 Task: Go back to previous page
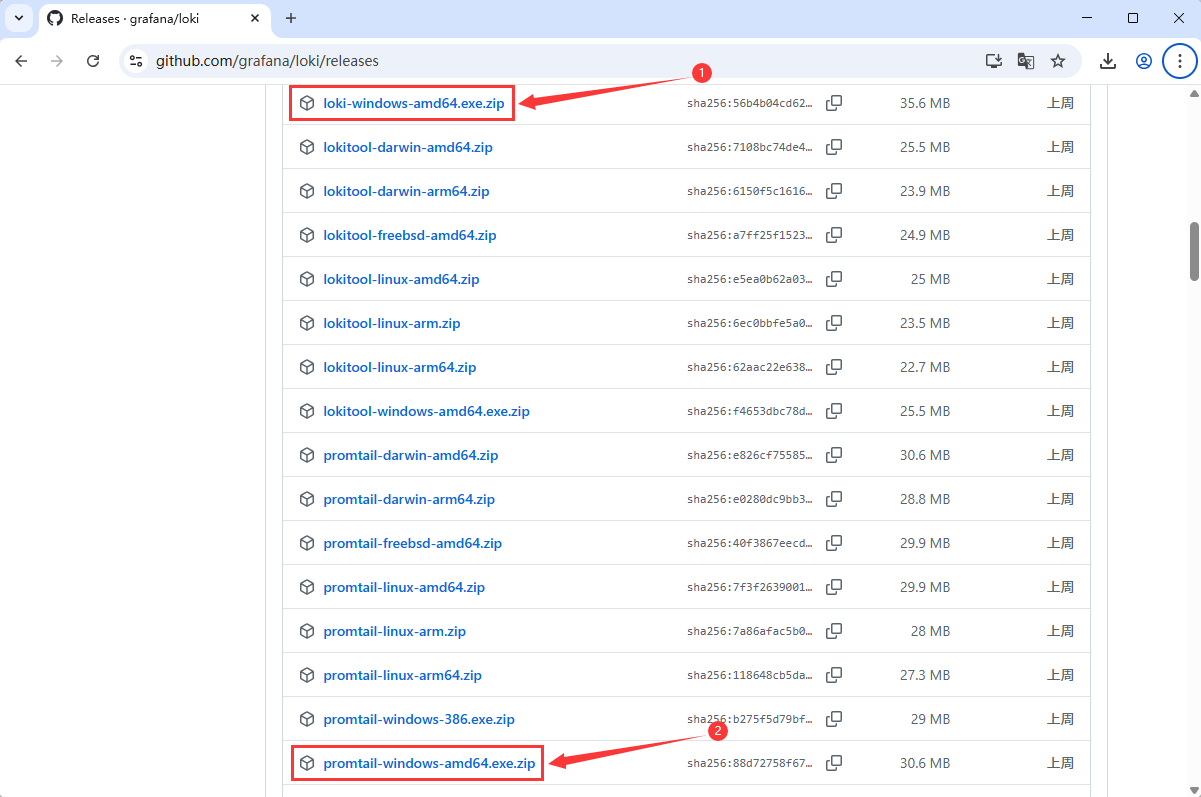click(21, 61)
